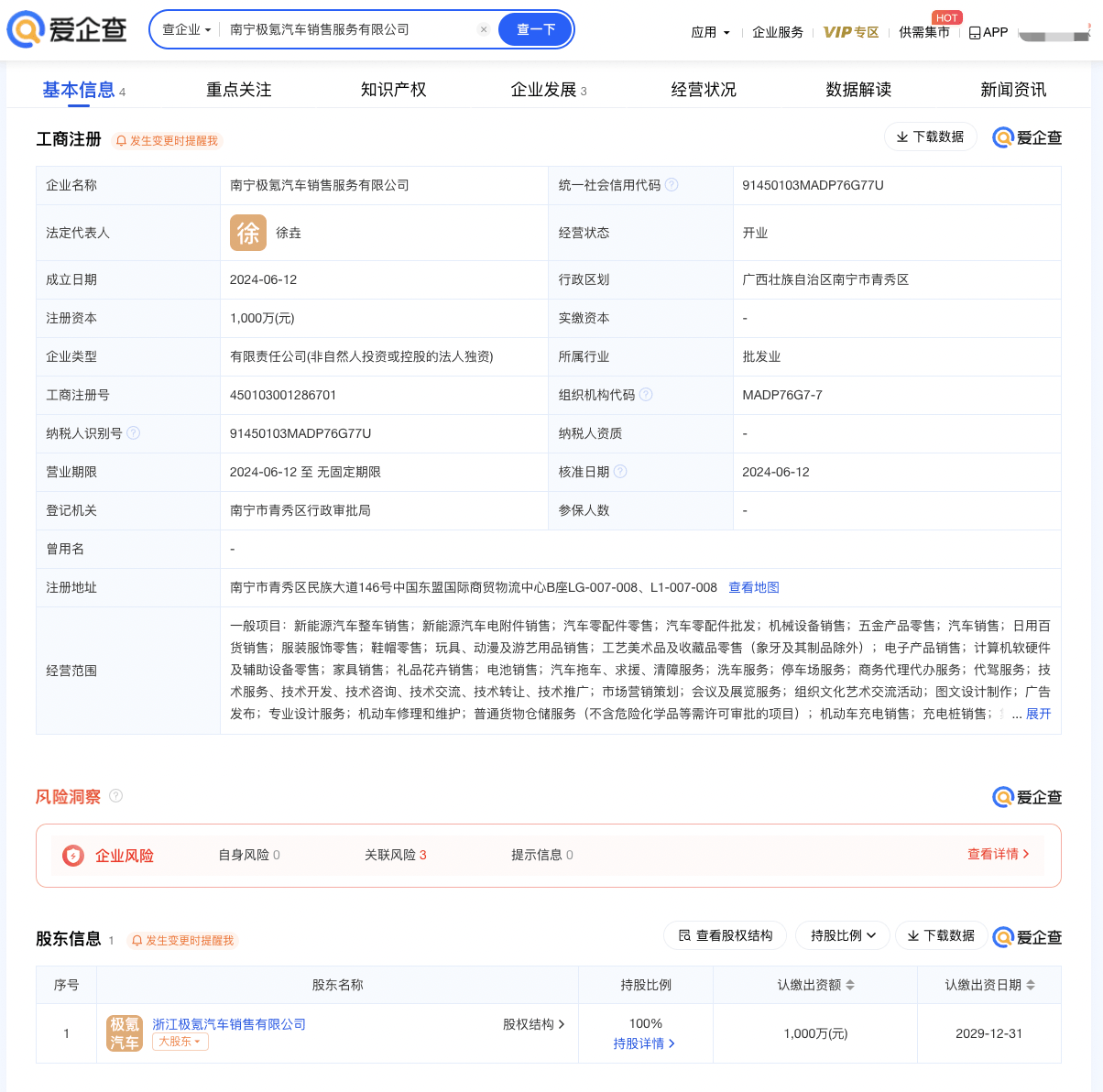Click the bell 发生变更时提醒我 next to 工商注册

click(x=168, y=140)
